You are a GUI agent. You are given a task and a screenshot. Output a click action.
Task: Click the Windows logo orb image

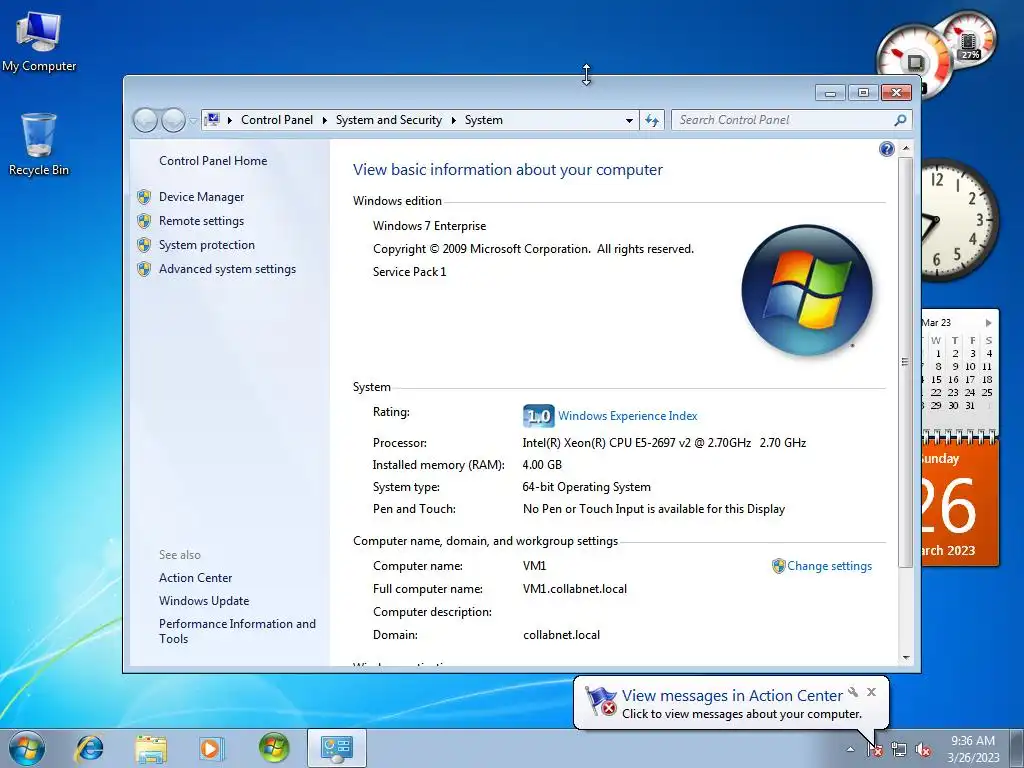click(807, 290)
